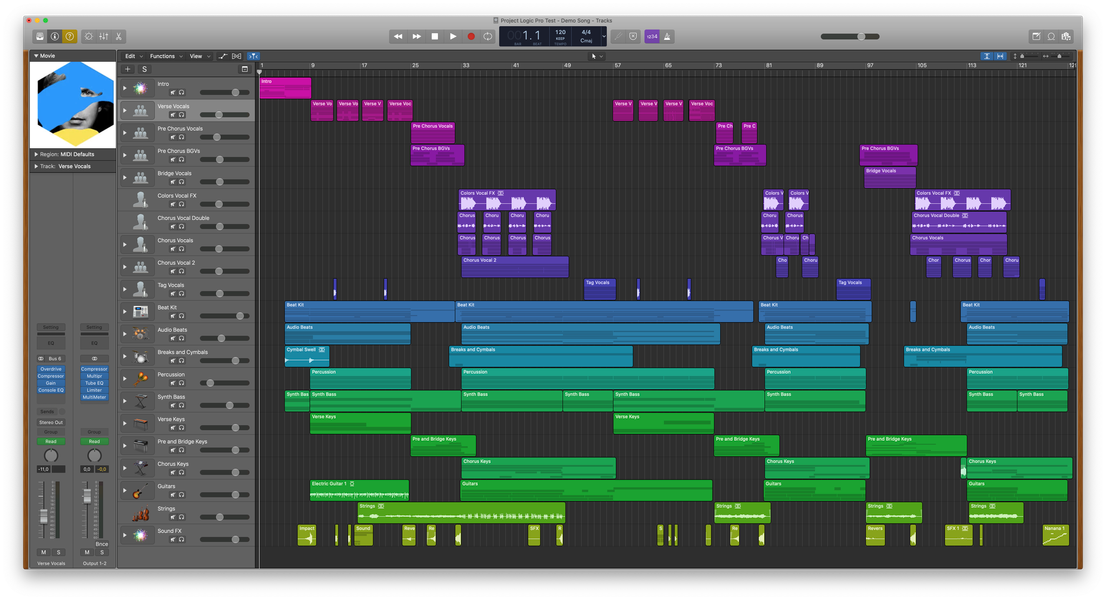Toggle the Show Automation button
This screenshot has width=1106, height=600.
[x=223, y=56]
